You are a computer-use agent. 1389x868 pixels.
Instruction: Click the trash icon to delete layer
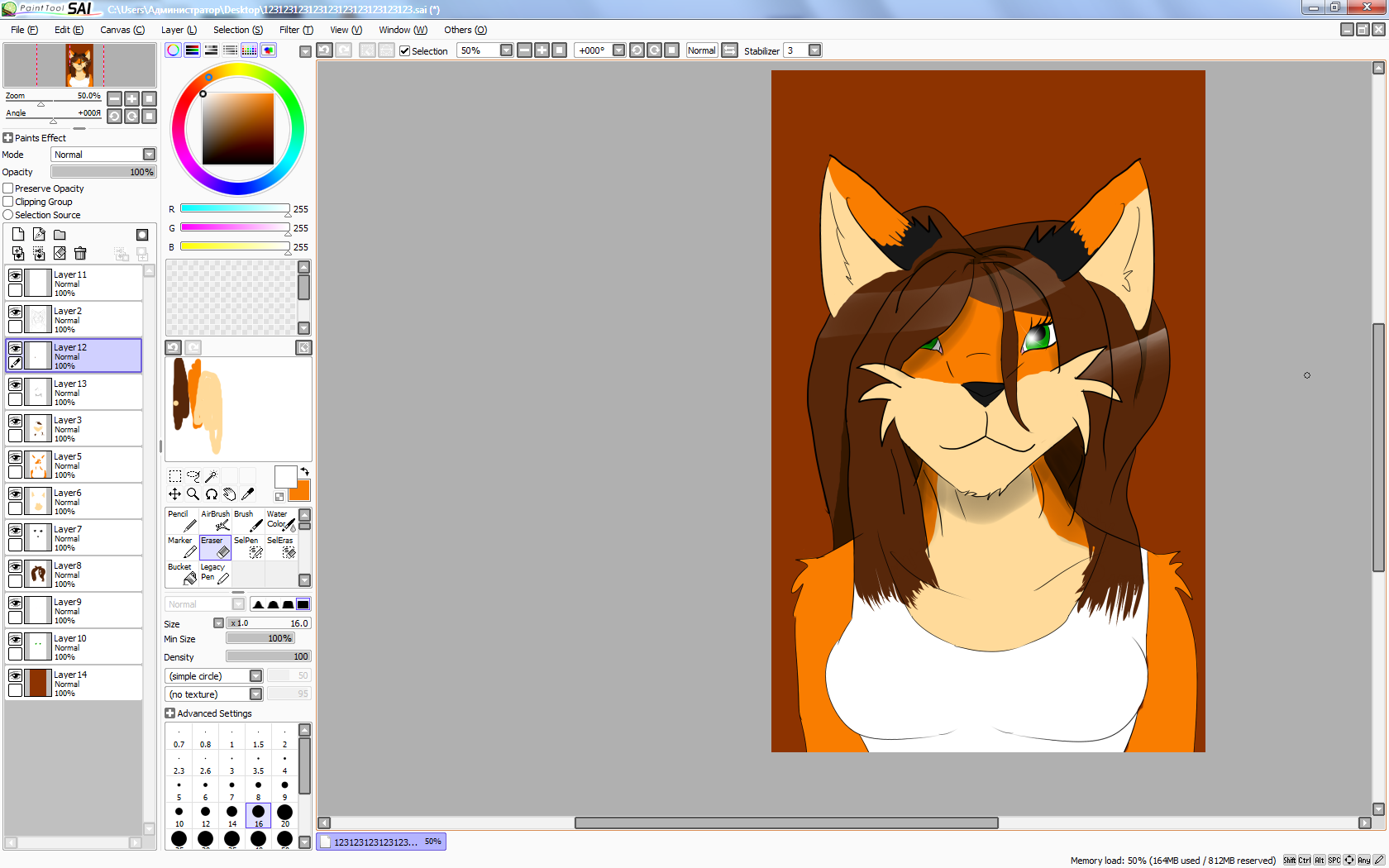tap(80, 253)
